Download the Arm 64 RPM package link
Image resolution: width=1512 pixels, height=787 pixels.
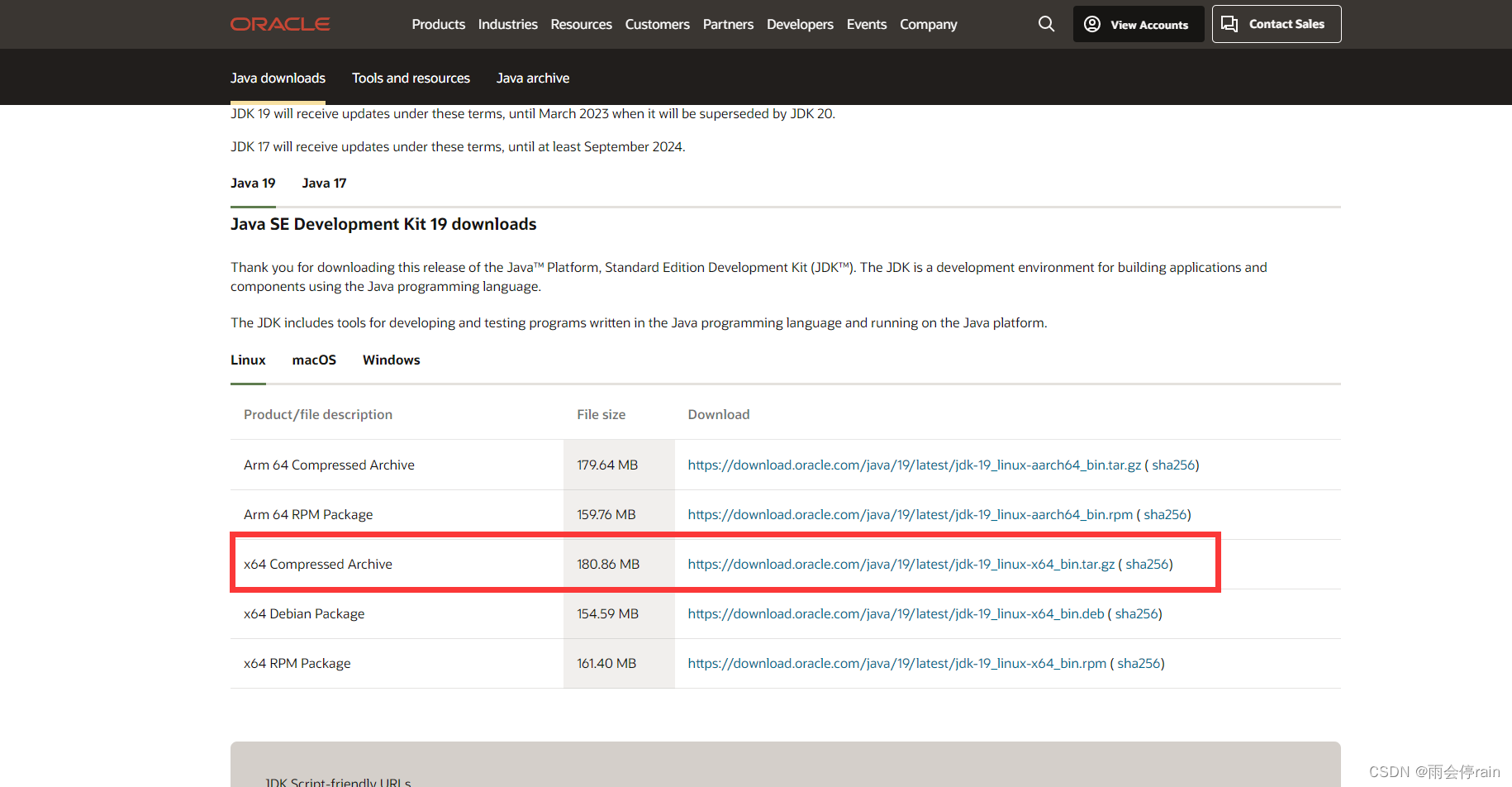click(x=910, y=514)
